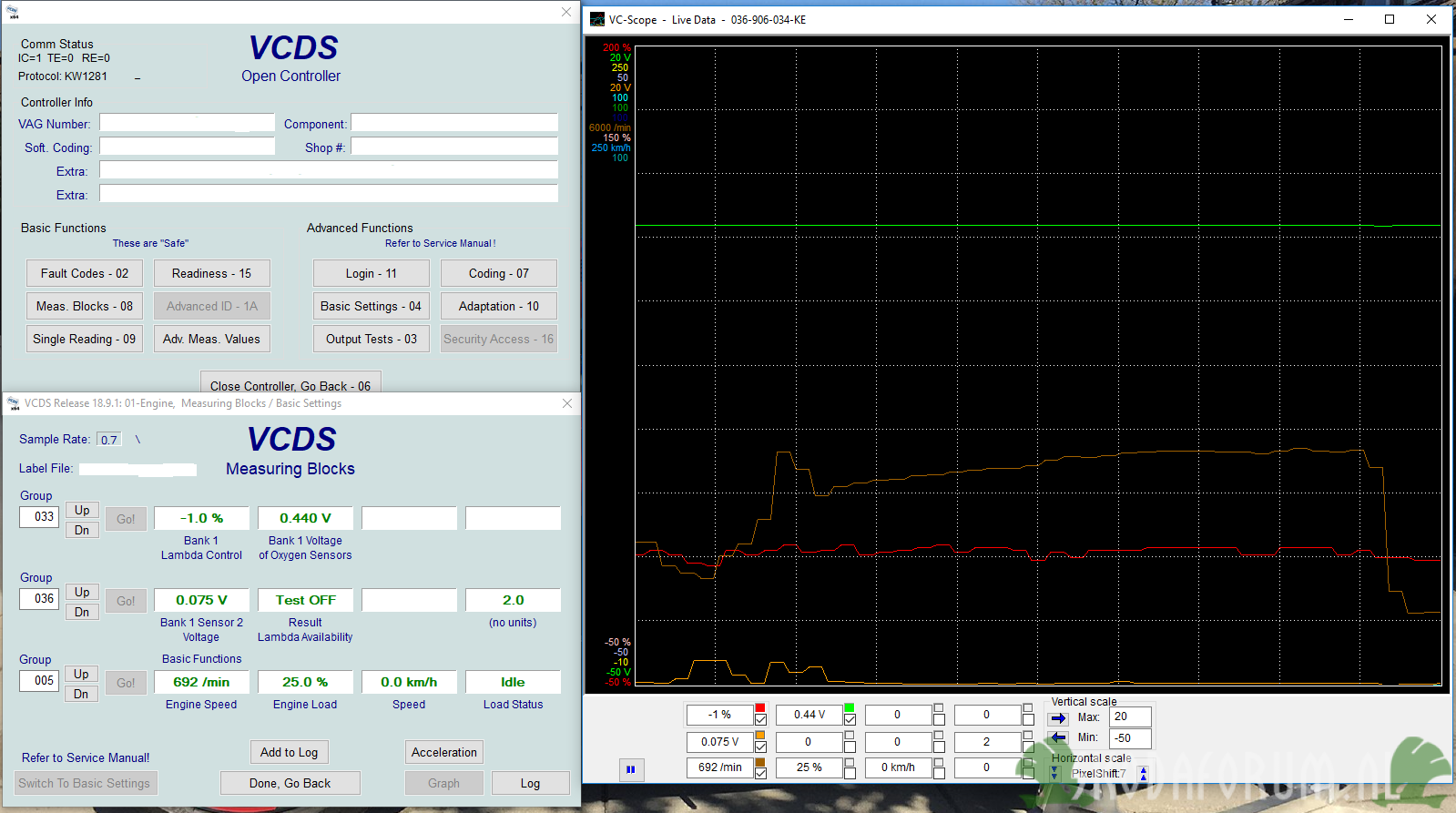Click the left arrow in Vertical scale

coord(1058,737)
